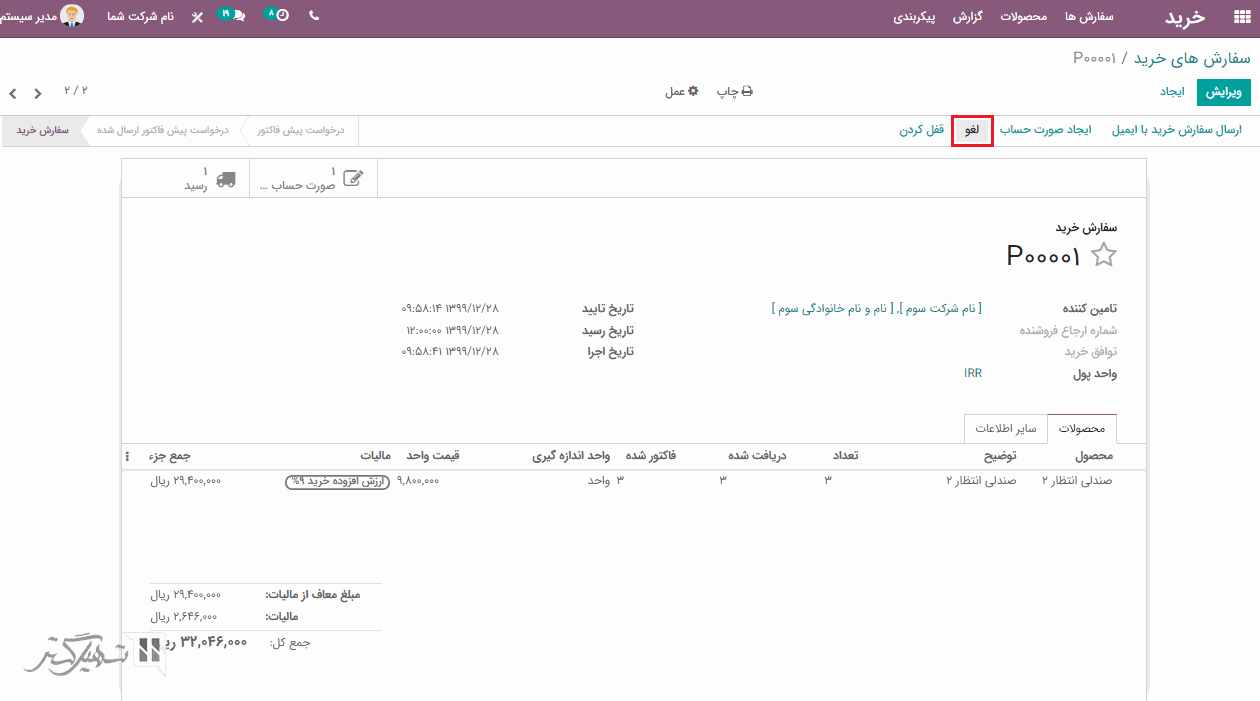Click the ویرایش edit button

[x=1223, y=92]
